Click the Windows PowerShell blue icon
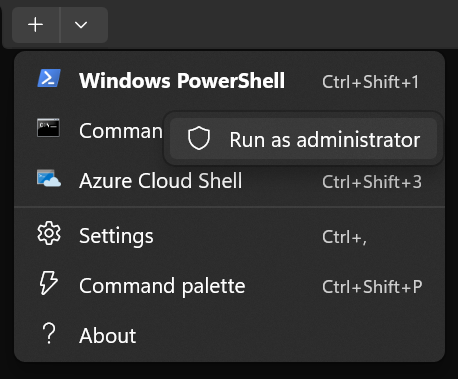 (x=49, y=78)
